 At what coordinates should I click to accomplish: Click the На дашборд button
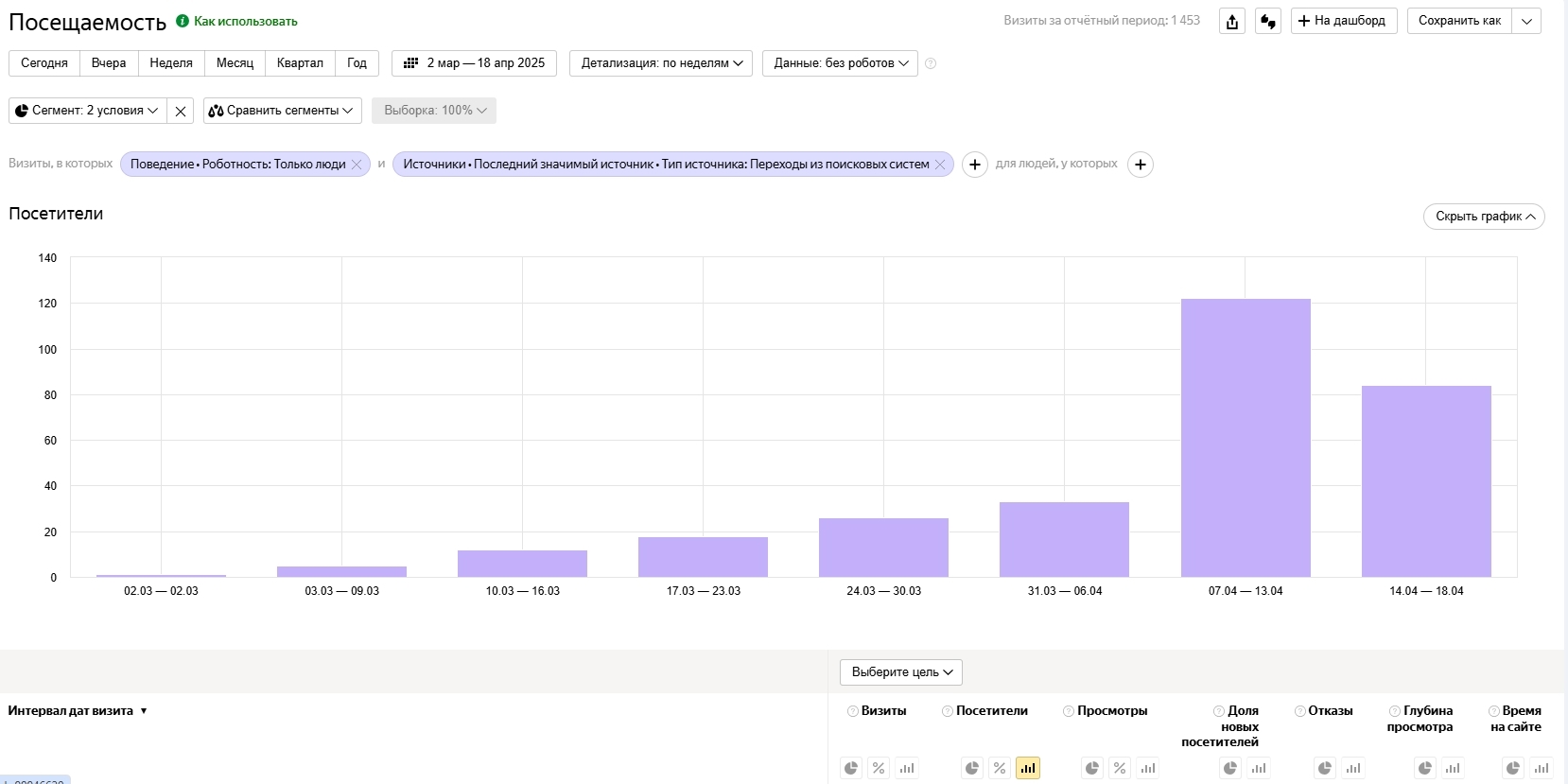coord(1344,21)
